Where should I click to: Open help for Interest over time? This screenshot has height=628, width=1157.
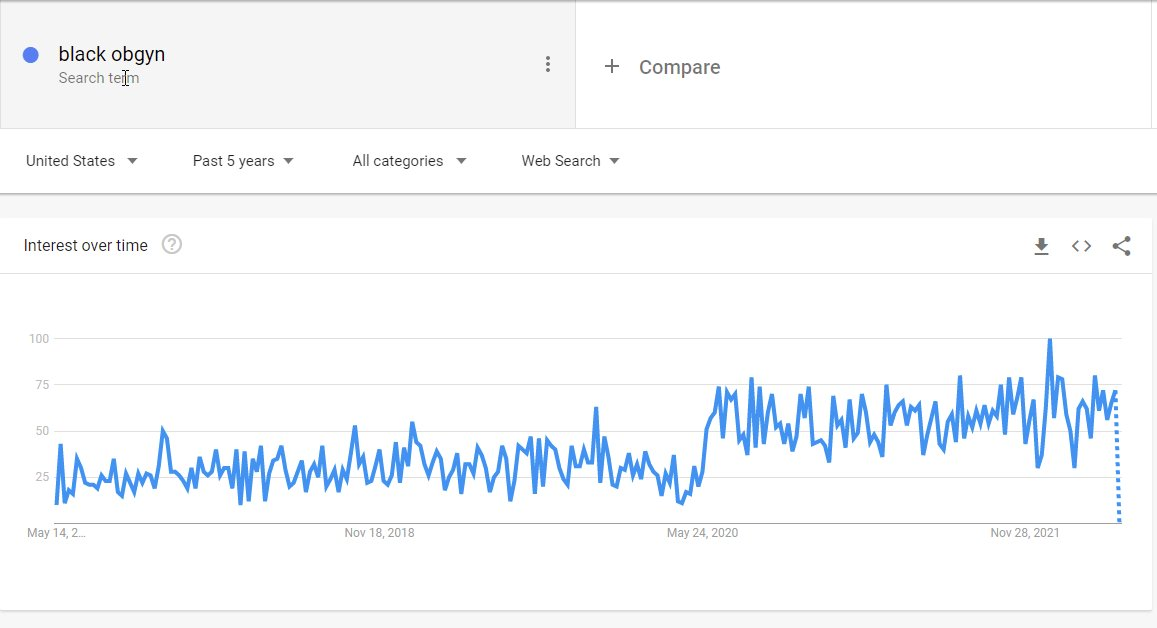point(172,244)
